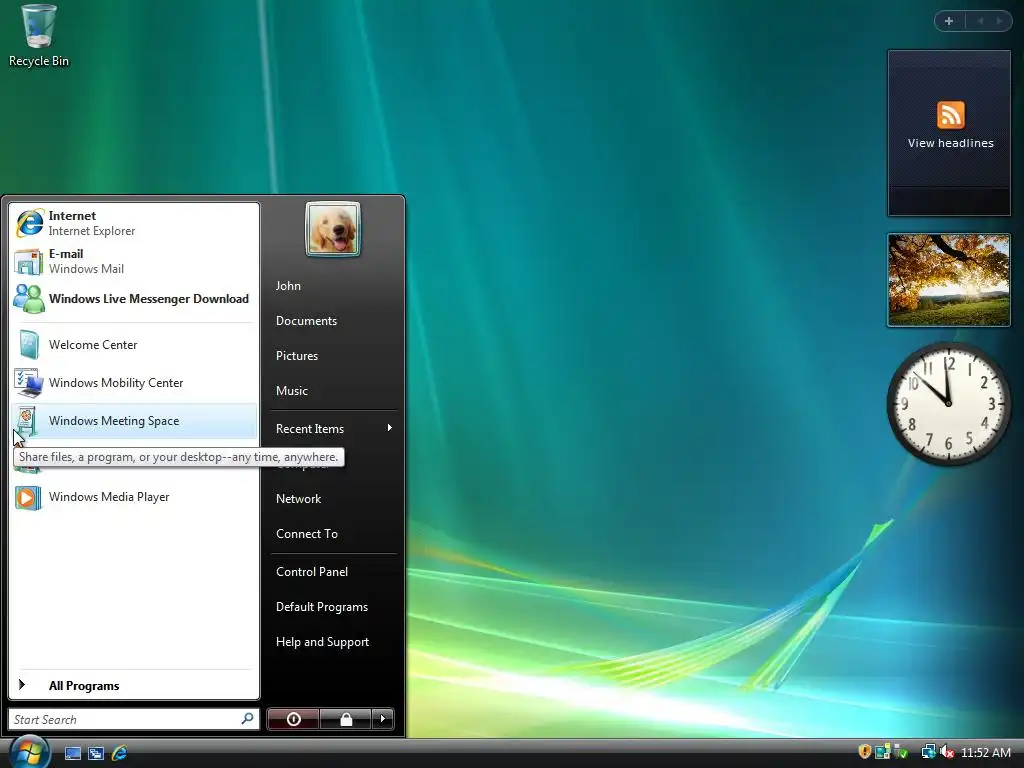Click the All Programs label
This screenshot has width=1024, height=768.
(84, 686)
